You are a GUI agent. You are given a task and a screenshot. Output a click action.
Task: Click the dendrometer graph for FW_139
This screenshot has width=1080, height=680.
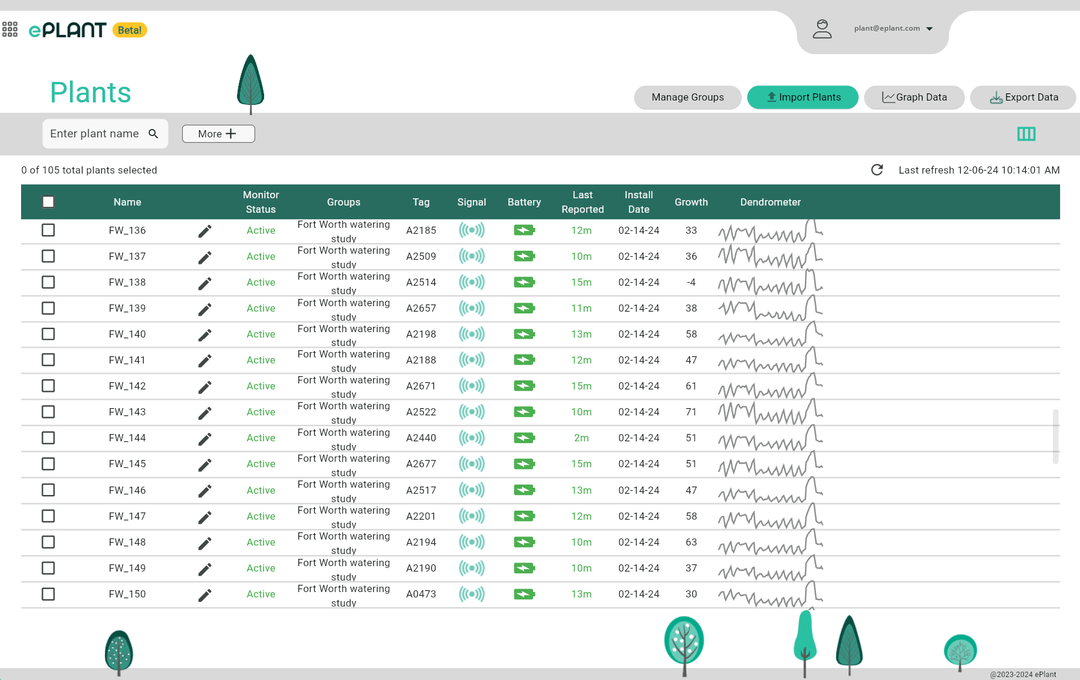coord(770,308)
